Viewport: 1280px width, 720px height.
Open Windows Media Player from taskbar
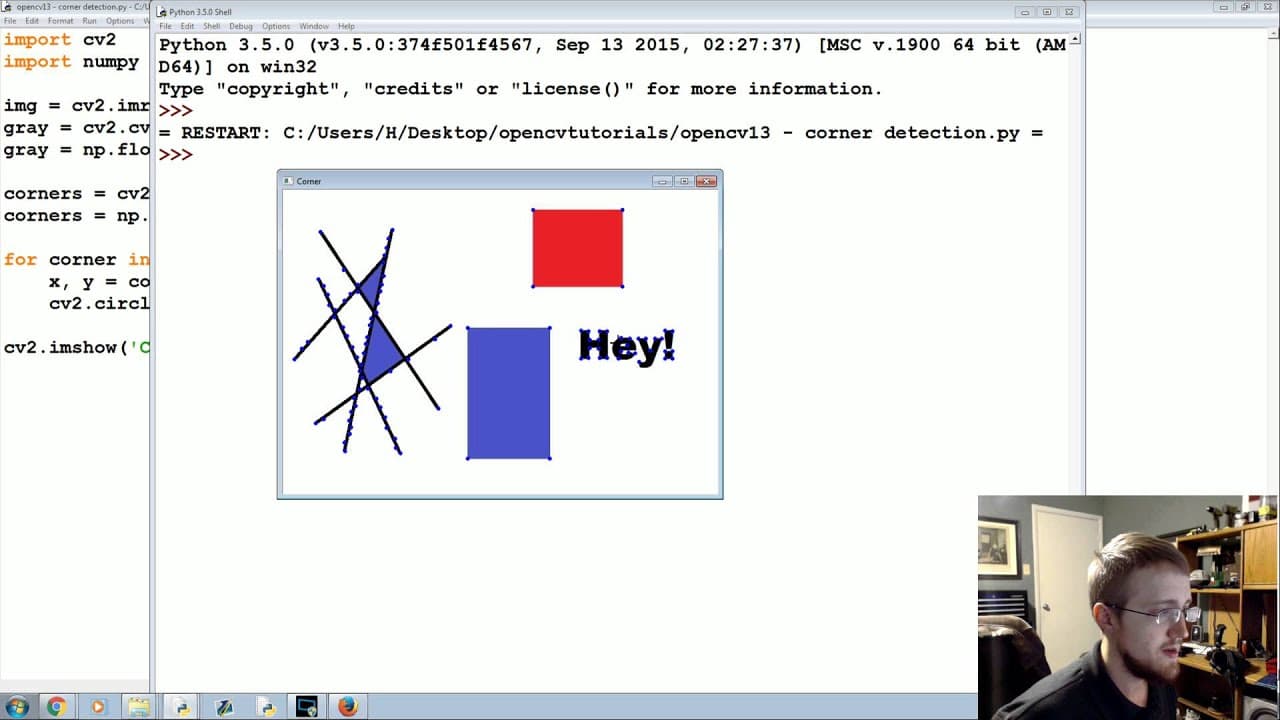[x=97, y=707]
